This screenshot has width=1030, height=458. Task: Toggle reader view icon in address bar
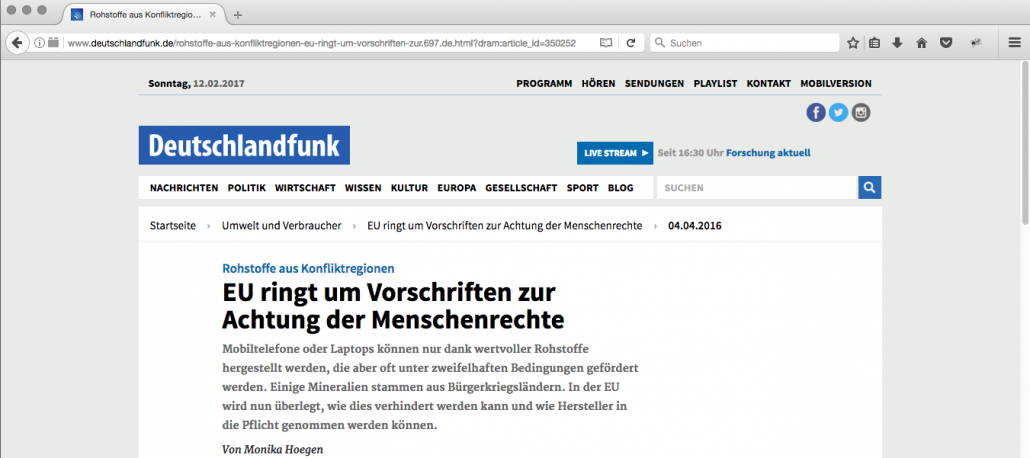coord(606,43)
